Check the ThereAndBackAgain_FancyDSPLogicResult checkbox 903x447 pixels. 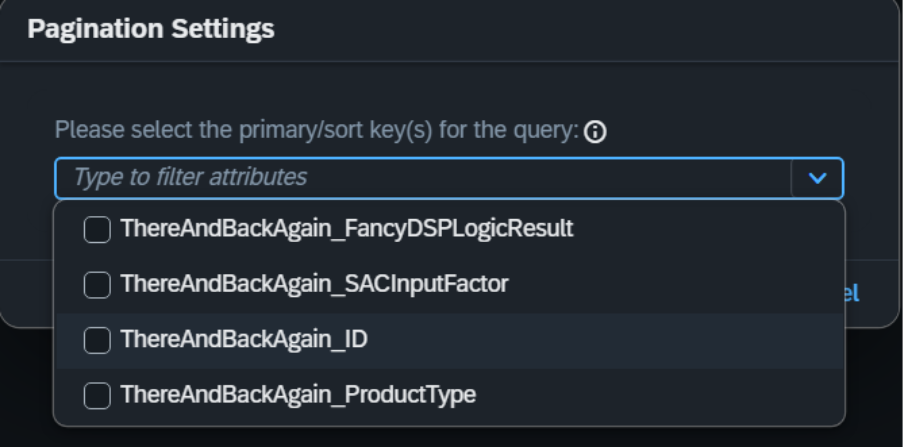(x=97, y=229)
